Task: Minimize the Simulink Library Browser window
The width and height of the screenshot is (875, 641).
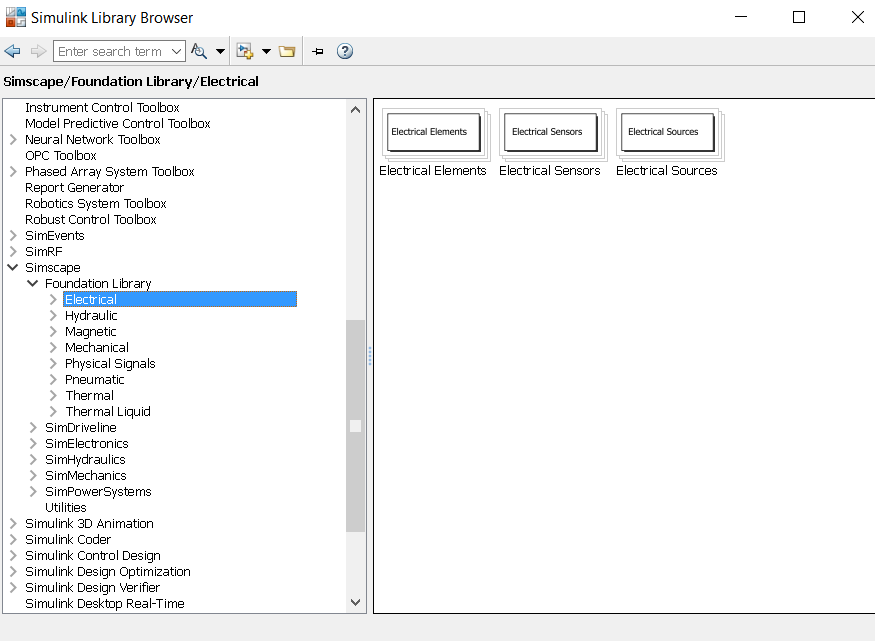Action: [x=741, y=17]
